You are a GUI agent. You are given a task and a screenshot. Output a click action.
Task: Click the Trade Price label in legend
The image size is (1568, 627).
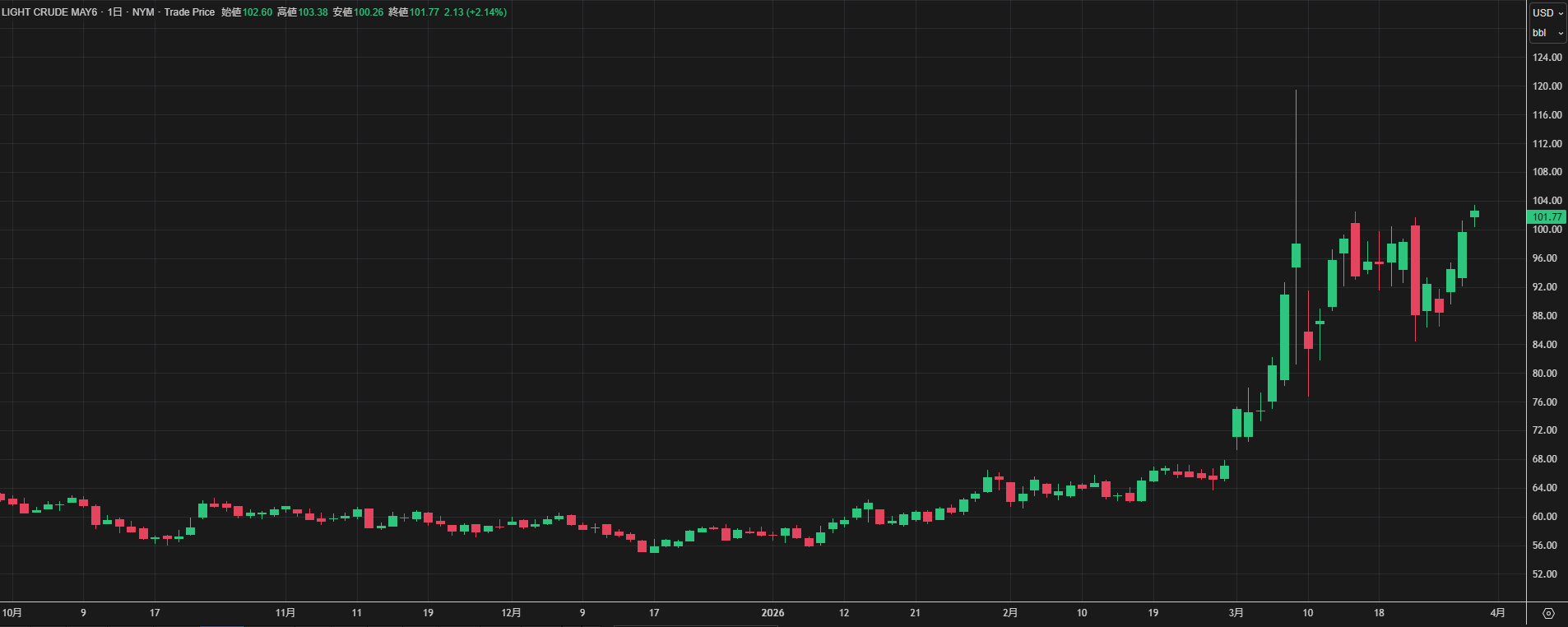189,12
